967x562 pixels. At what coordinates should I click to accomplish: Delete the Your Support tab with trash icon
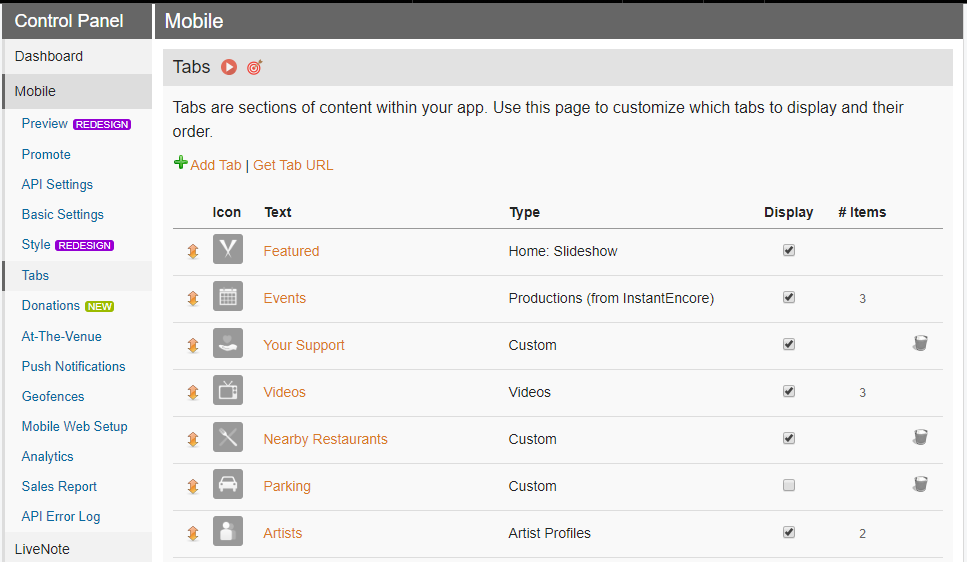coord(920,343)
